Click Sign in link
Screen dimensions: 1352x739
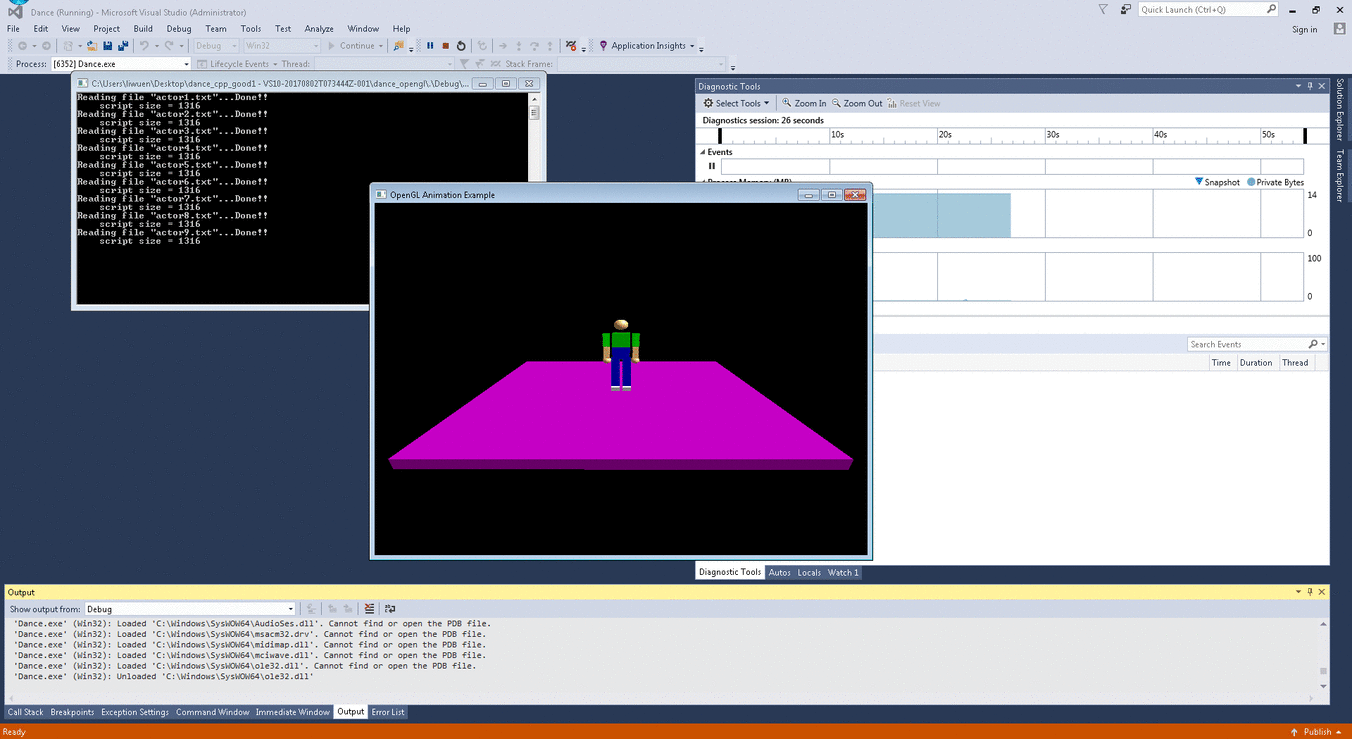pyautogui.click(x=1304, y=29)
